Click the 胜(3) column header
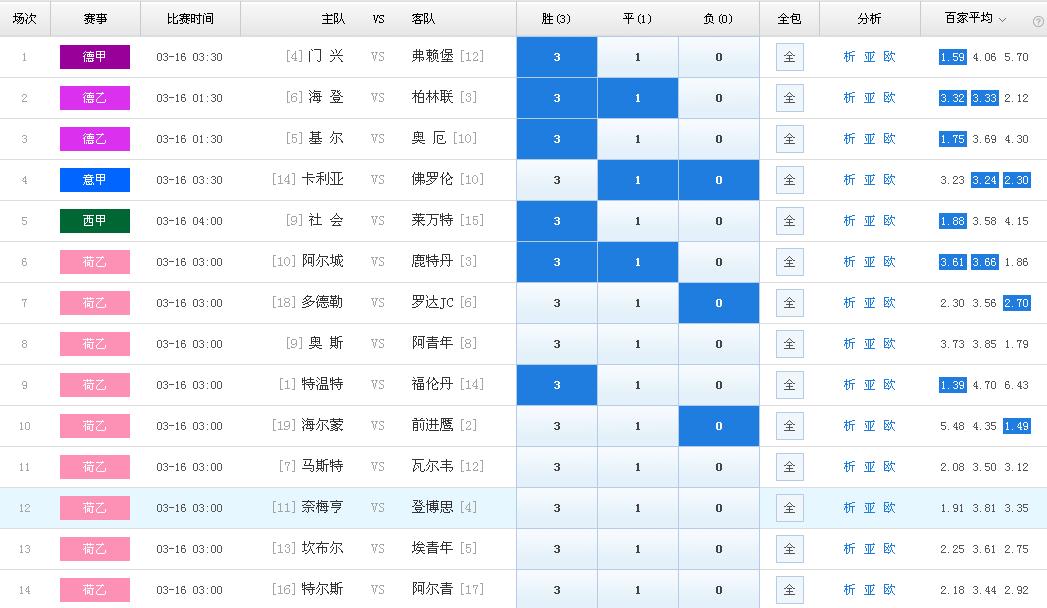This screenshot has height=608, width=1047. click(x=556, y=19)
